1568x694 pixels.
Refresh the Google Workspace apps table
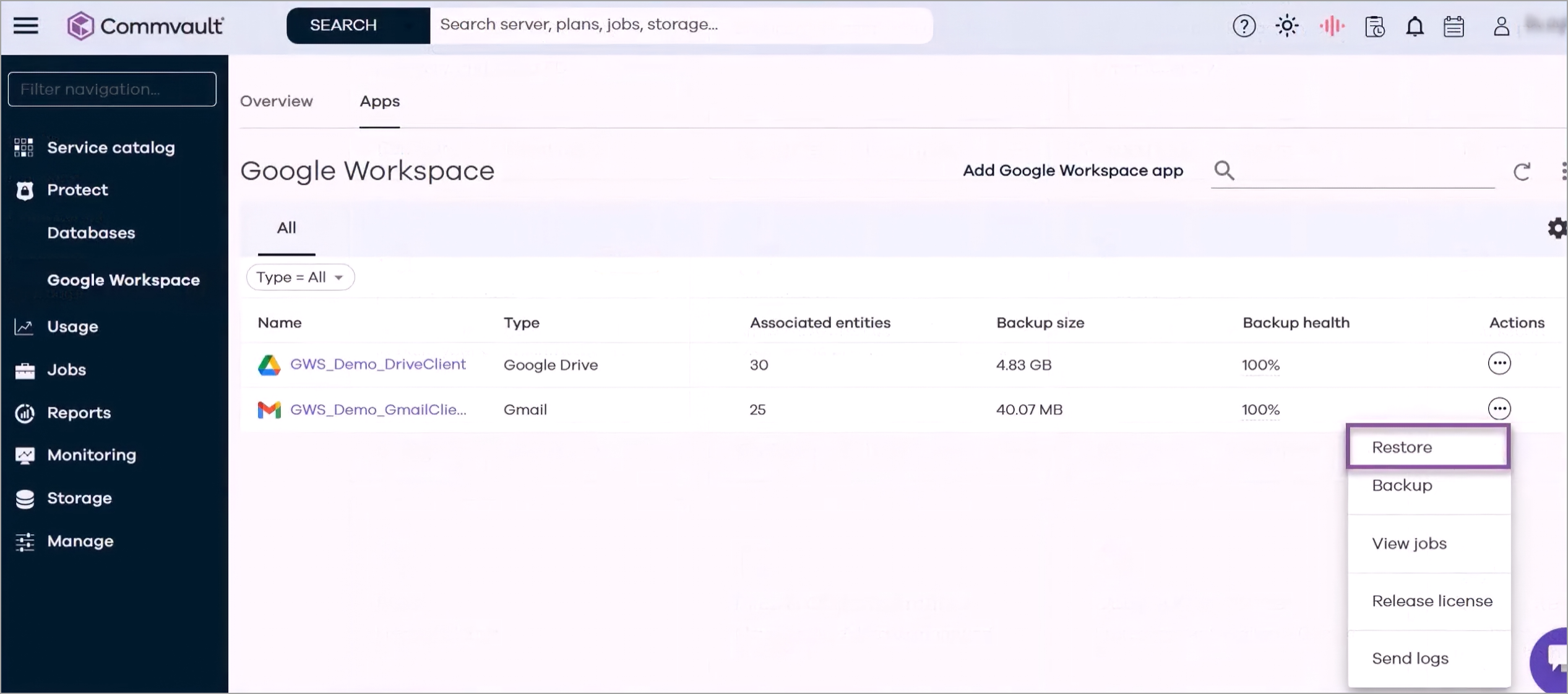[1522, 171]
